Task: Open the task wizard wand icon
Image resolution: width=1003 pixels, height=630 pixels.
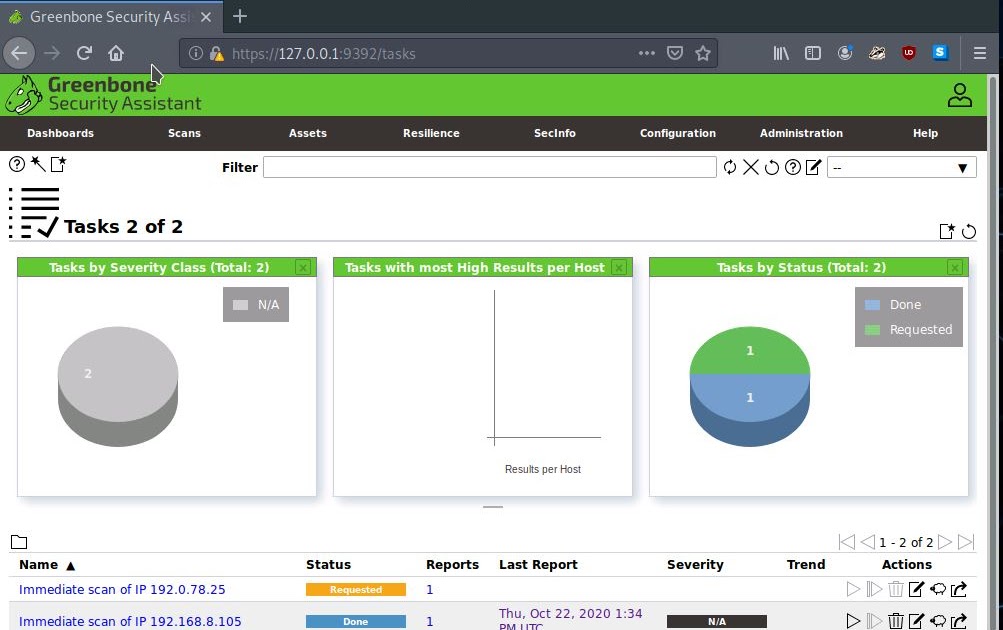Action: 38,164
